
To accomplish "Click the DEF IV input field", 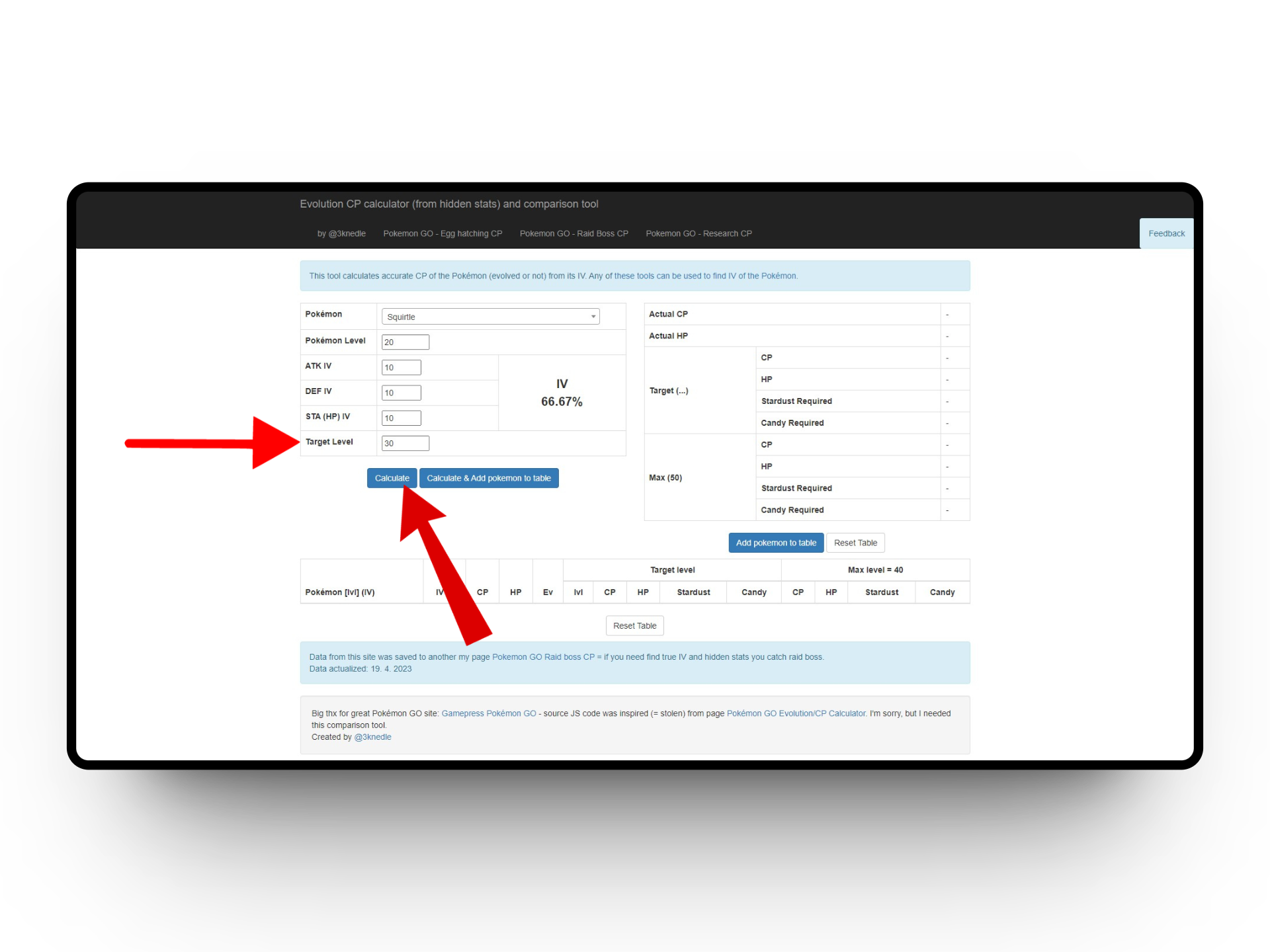I will 401,393.
